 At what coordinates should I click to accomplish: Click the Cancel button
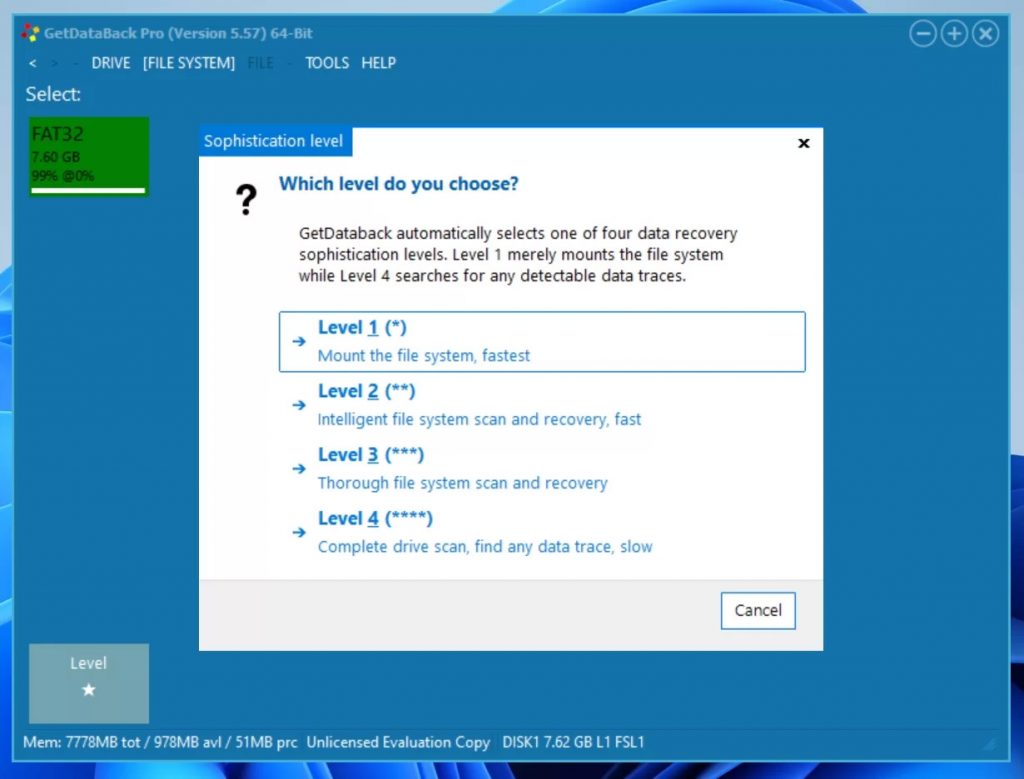click(x=757, y=610)
